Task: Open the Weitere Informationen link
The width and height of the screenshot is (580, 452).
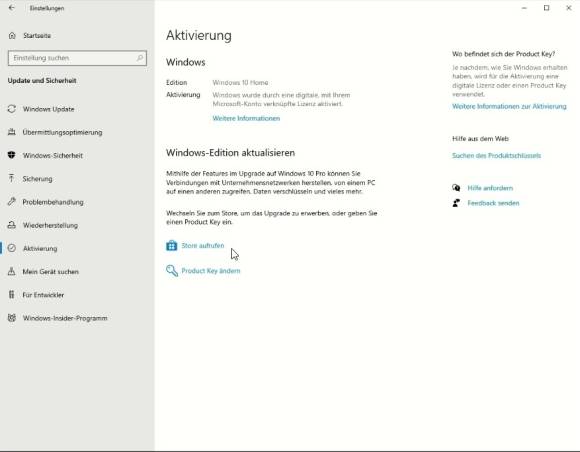Action: [x=246, y=118]
